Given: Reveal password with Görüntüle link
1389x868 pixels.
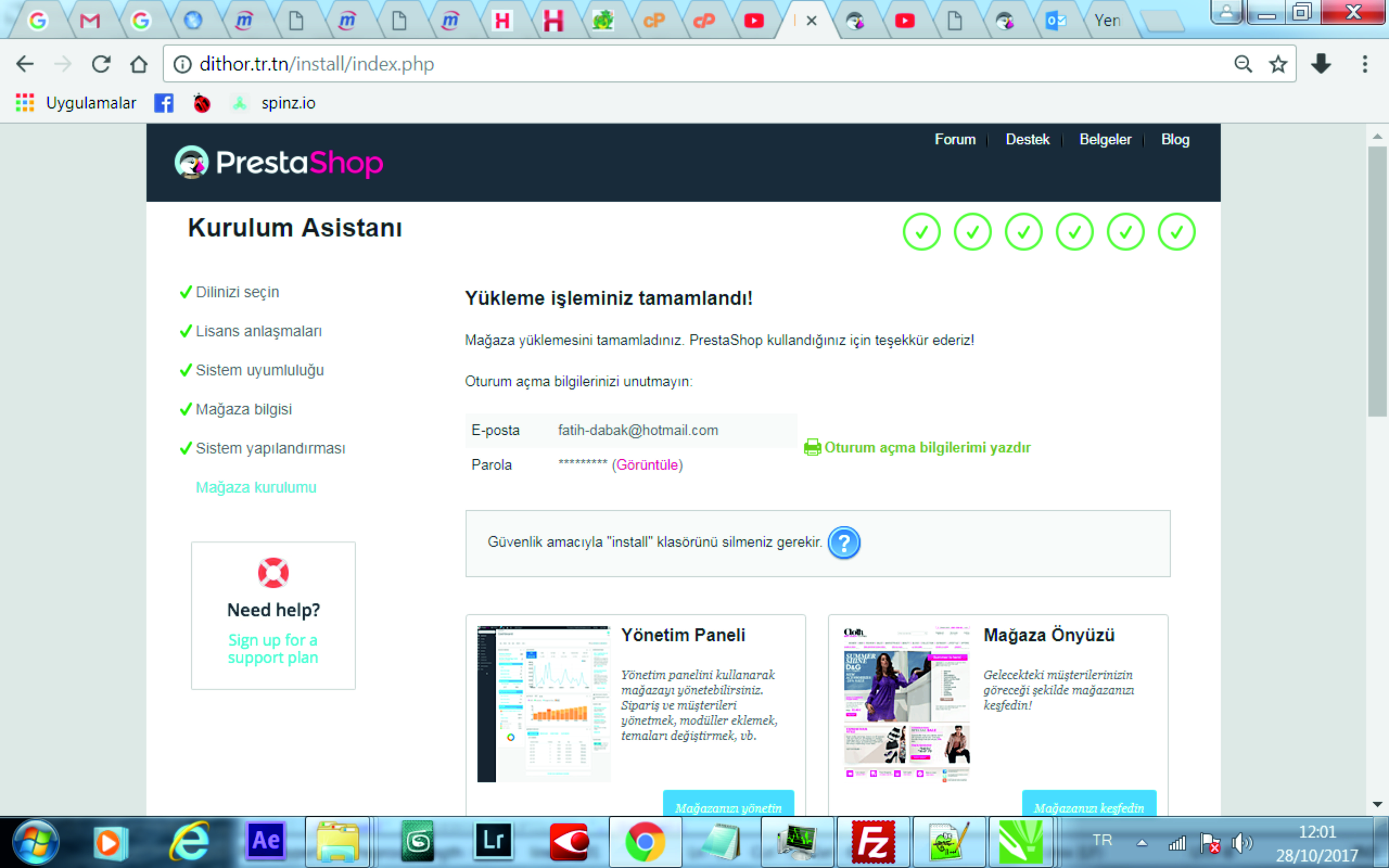Looking at the screenshot, I should tap(647, 465).
